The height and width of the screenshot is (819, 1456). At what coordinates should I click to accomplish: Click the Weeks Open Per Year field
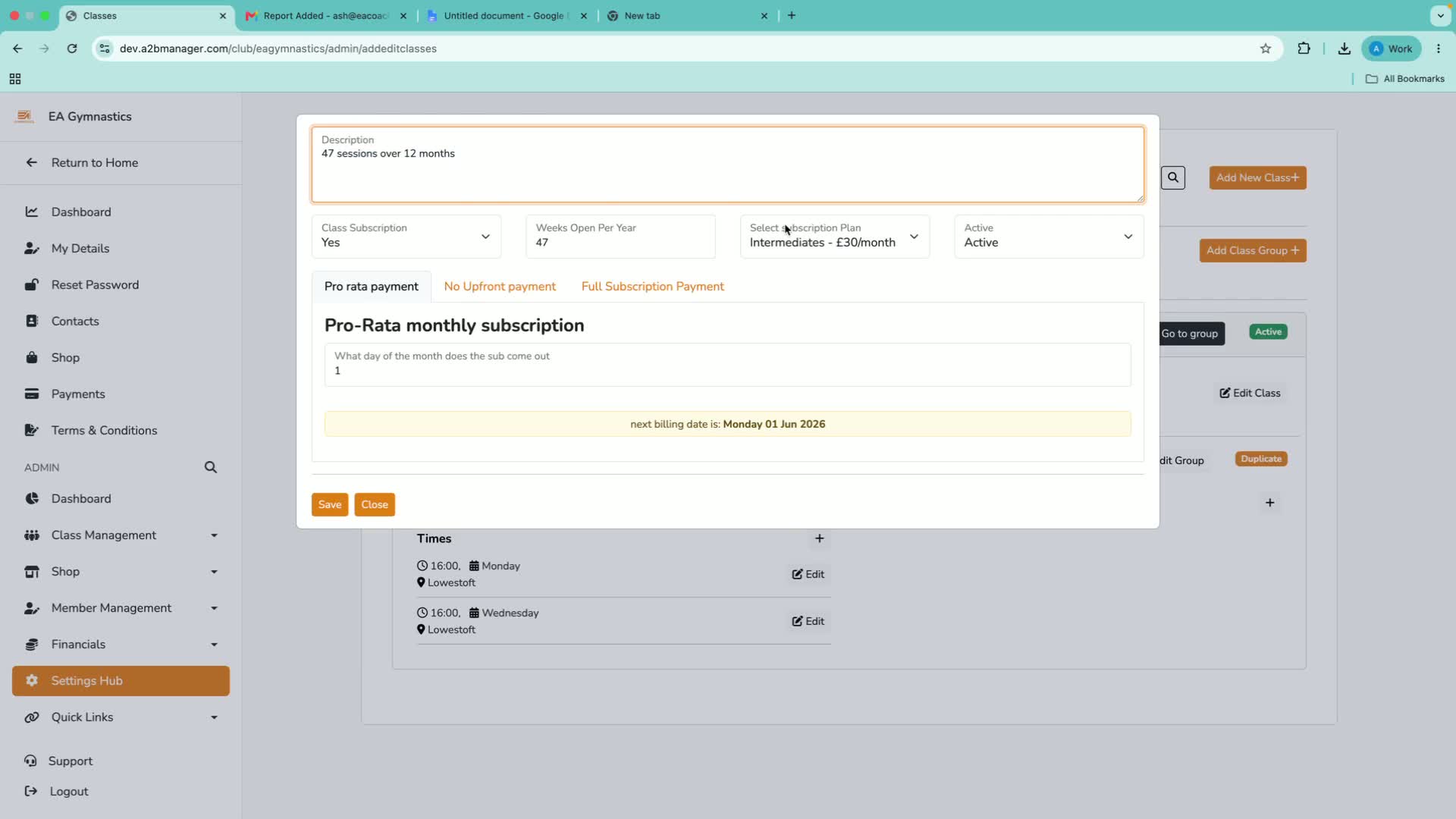click(x=620, y=236)
